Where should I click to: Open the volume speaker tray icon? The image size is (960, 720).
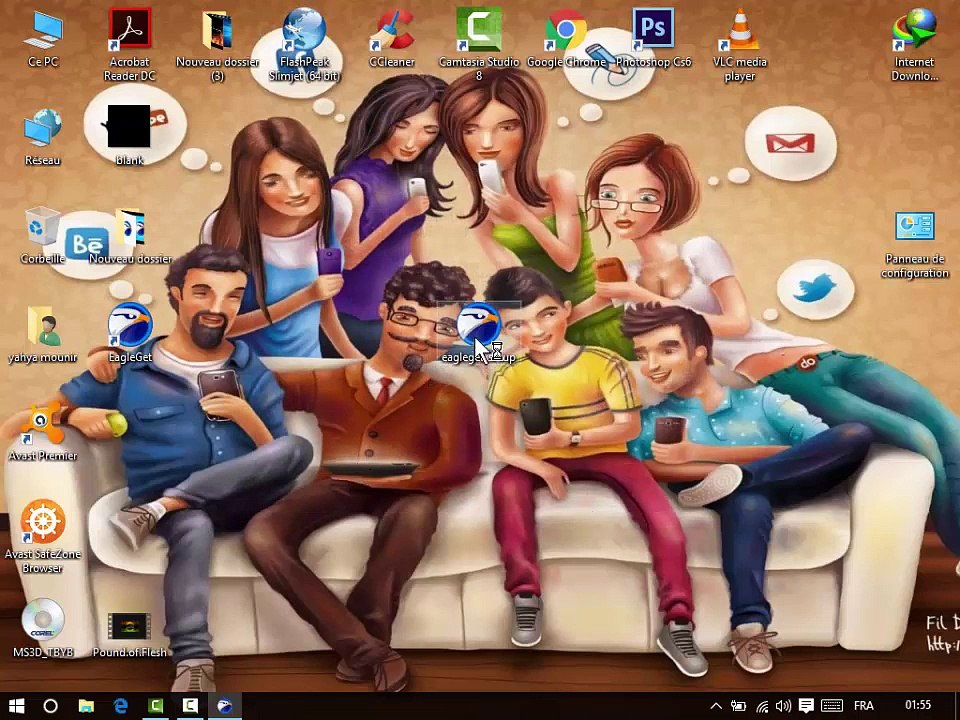click(783, 706)
